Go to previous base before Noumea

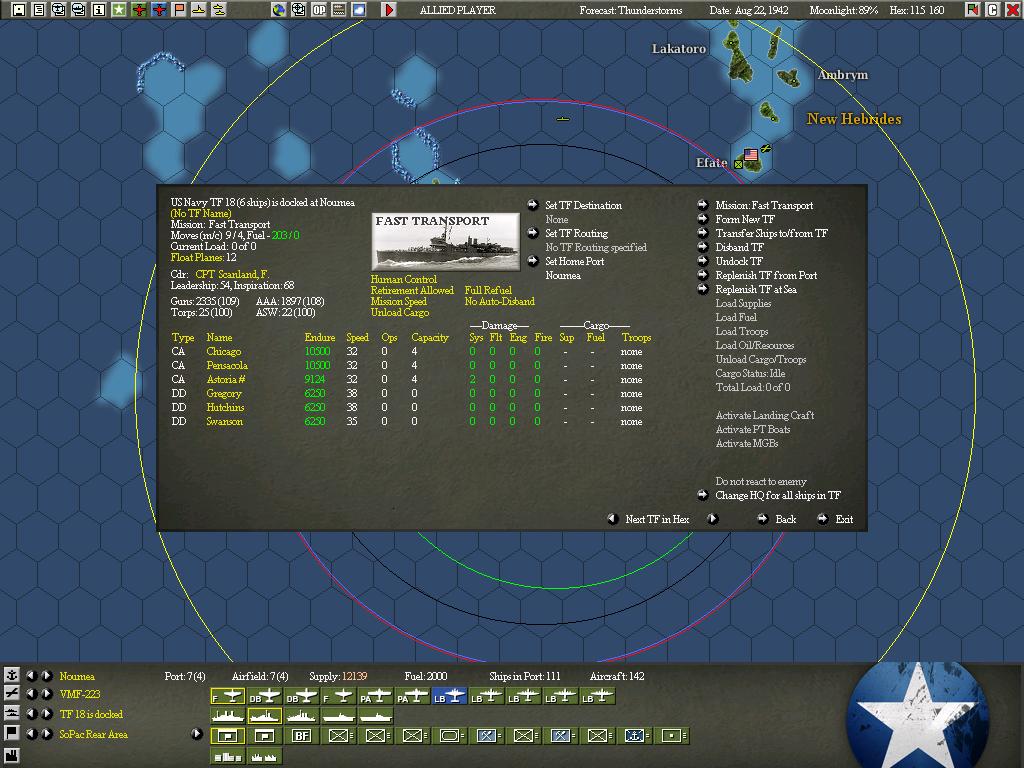pos(31,675)
